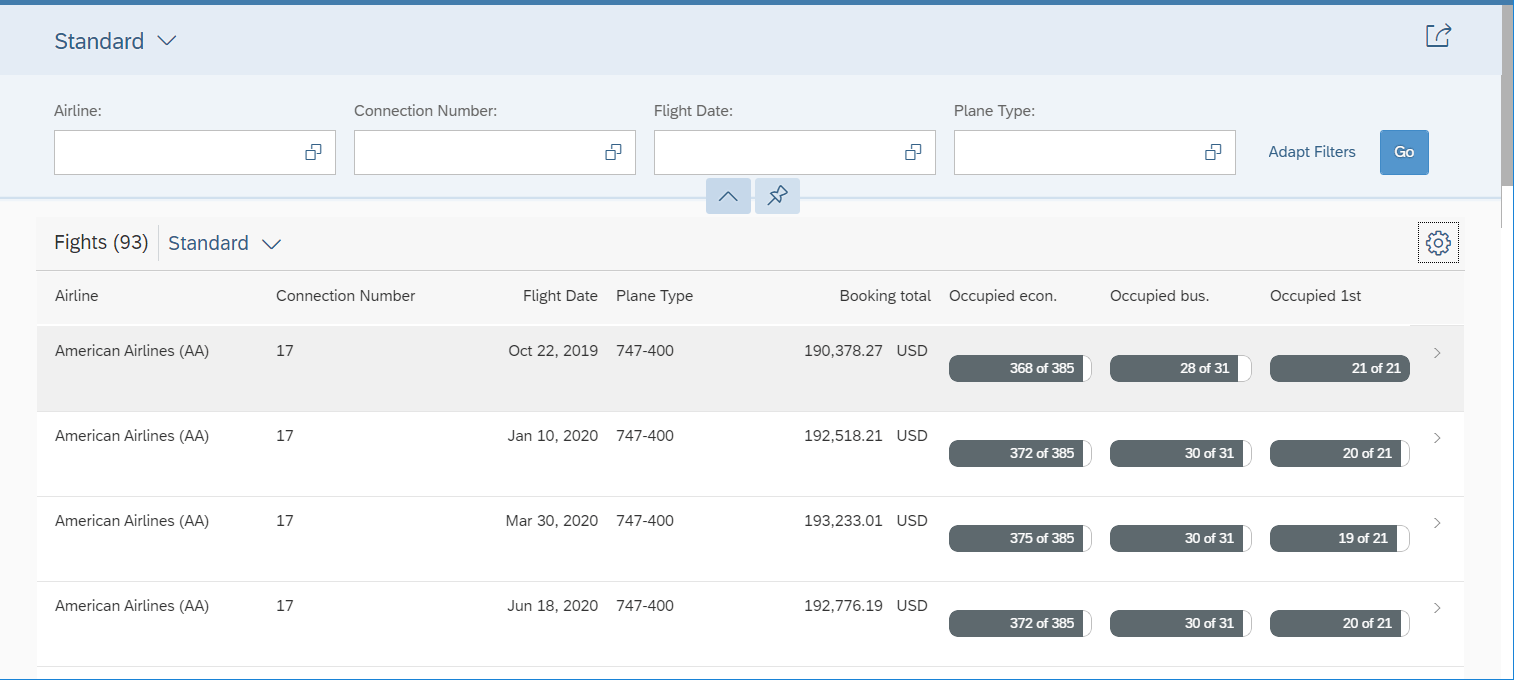Open the Flight Date value help dialog
This screenshot has height=680, width=1514.
pos(912,152)
